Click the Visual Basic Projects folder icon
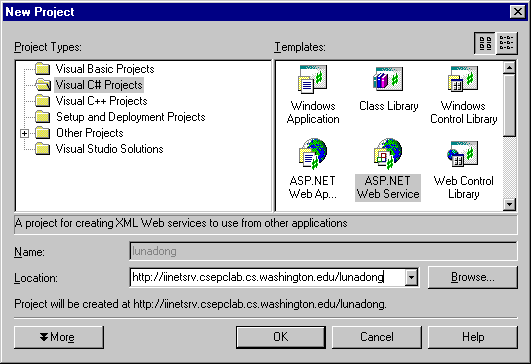The image size is (531, 364). [43, 69]
